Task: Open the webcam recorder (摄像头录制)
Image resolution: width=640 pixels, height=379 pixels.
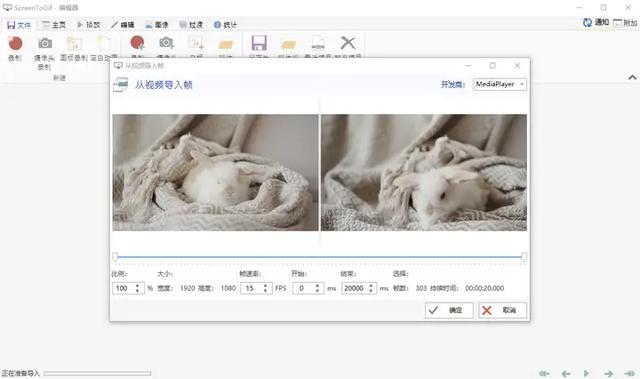Action: pos(44,52)
